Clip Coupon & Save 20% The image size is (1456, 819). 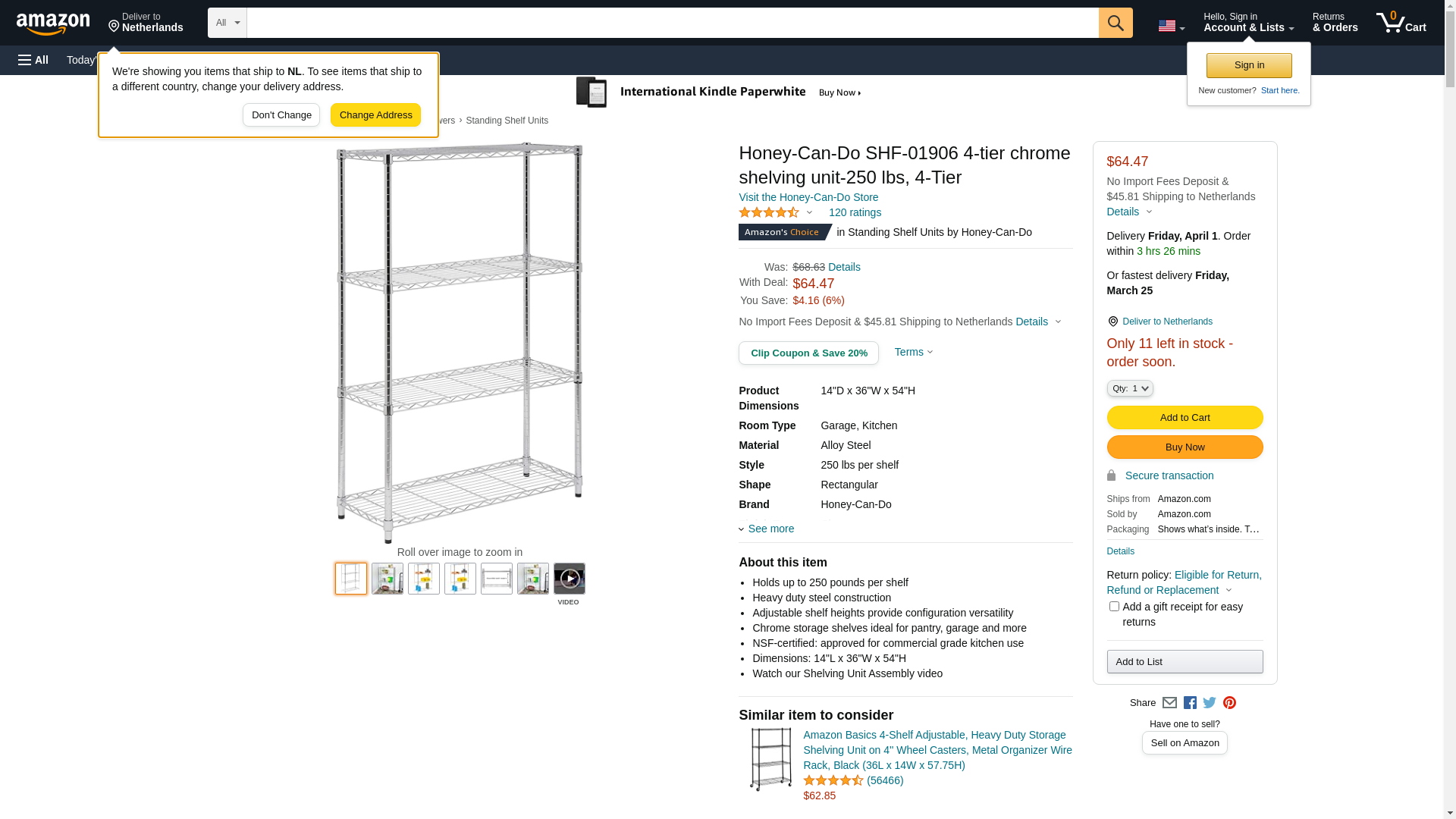808,353
